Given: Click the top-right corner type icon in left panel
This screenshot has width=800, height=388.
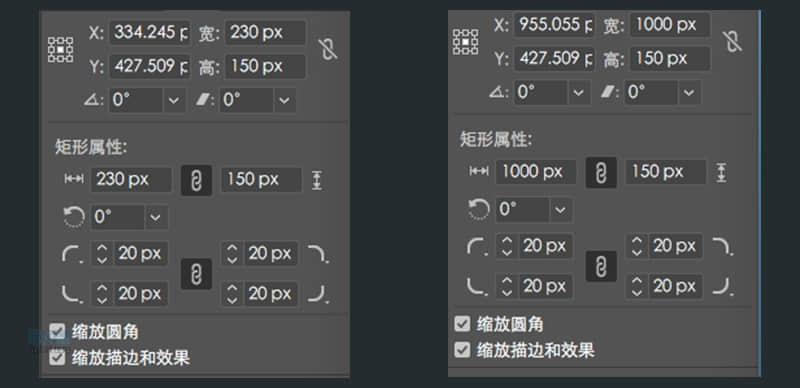Looking at the screenshot, I should [318, 254].
